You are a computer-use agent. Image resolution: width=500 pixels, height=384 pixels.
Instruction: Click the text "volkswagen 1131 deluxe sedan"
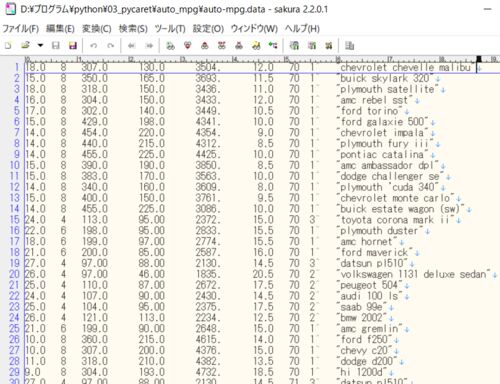(413, 274)
